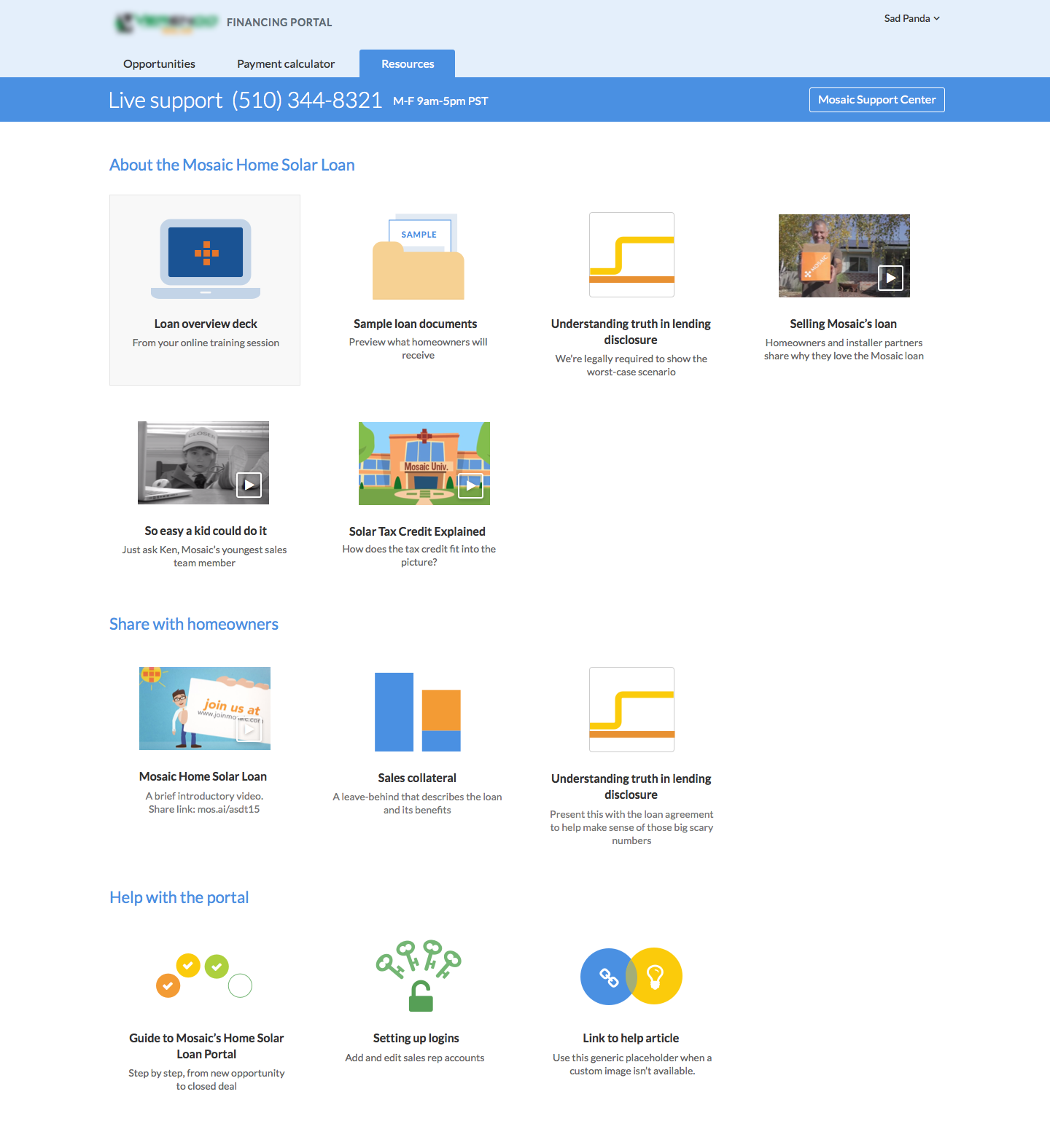Screen dimensions: 1050x1148
Task: Switch to Payment calculator tab
Action: [286, 63]
